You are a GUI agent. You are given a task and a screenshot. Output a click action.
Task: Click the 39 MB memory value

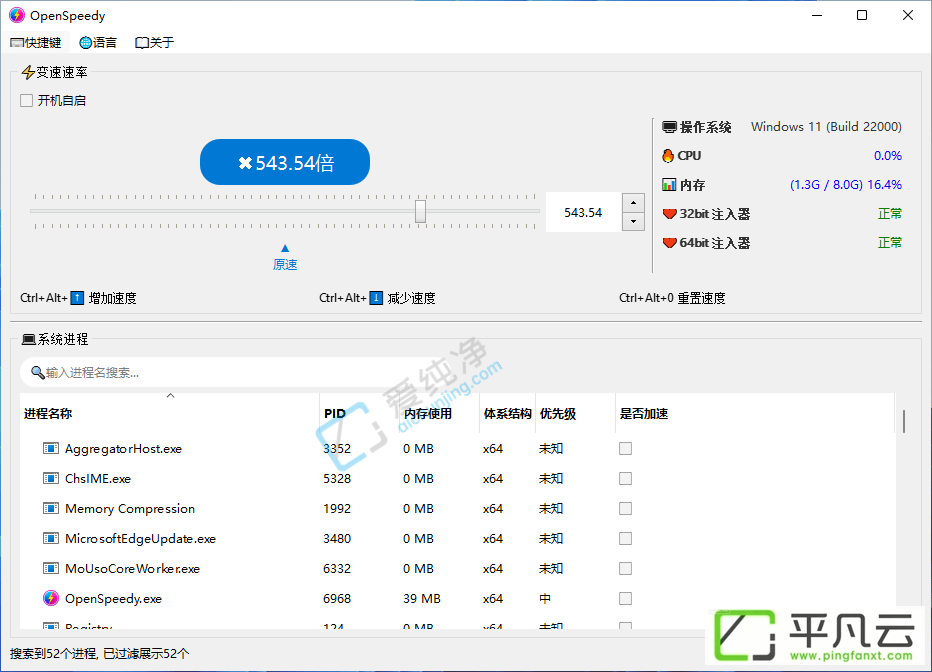coord(422,598)
